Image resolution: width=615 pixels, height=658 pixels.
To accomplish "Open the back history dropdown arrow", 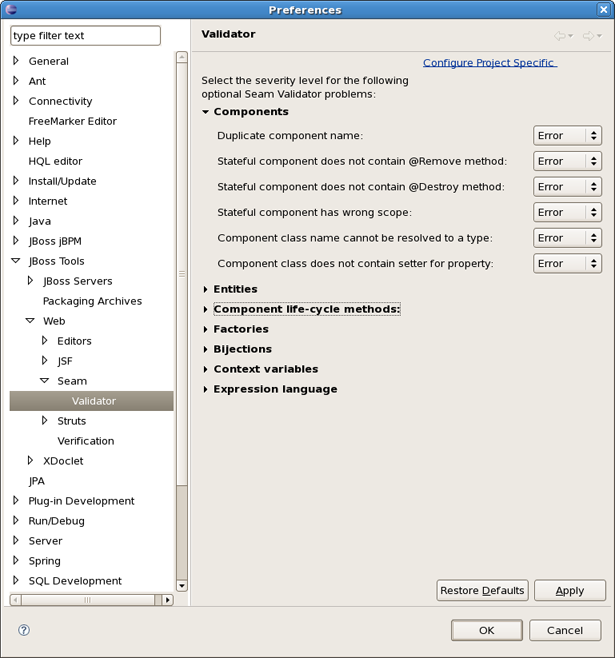I will click(571, 36).
